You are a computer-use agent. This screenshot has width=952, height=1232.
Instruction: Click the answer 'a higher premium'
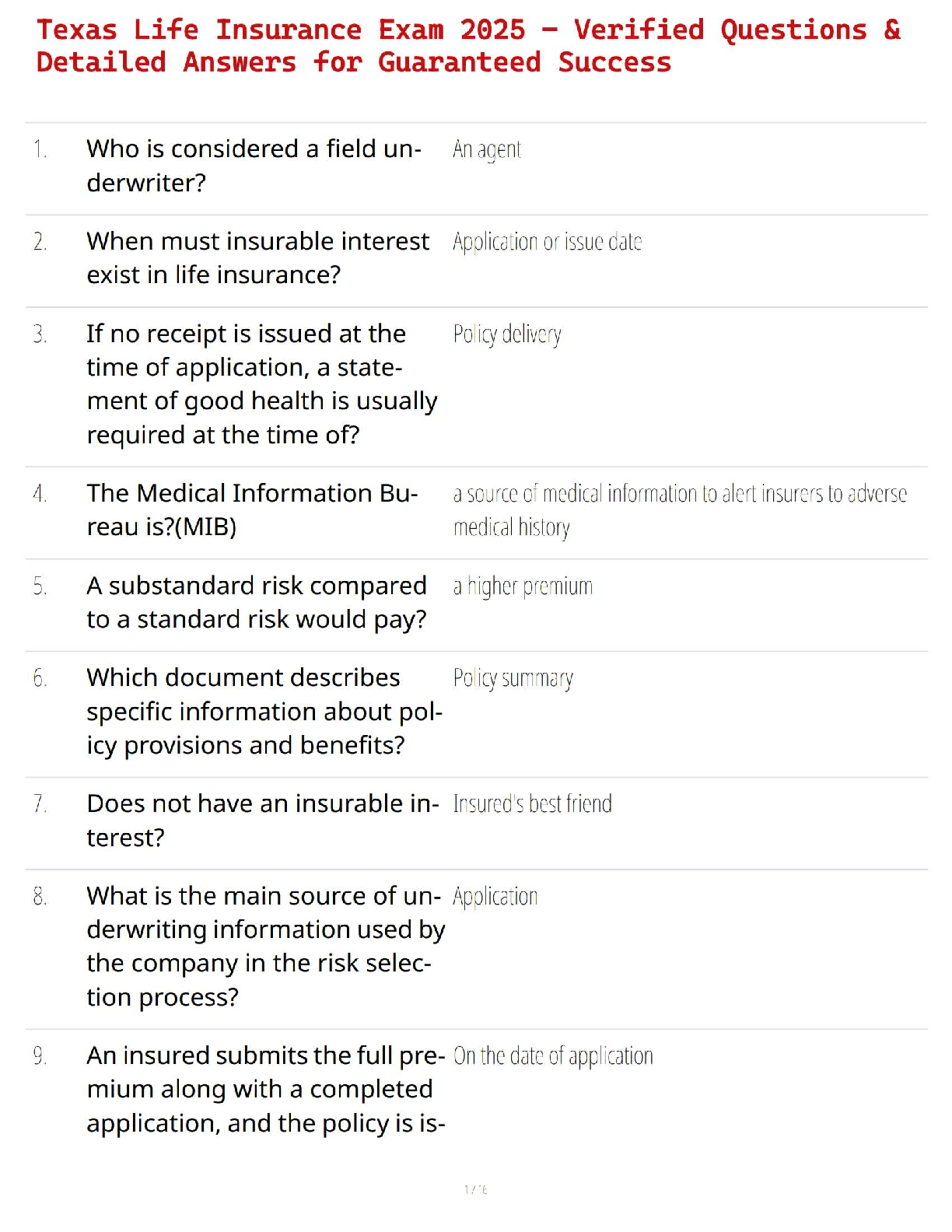[523, 586]
